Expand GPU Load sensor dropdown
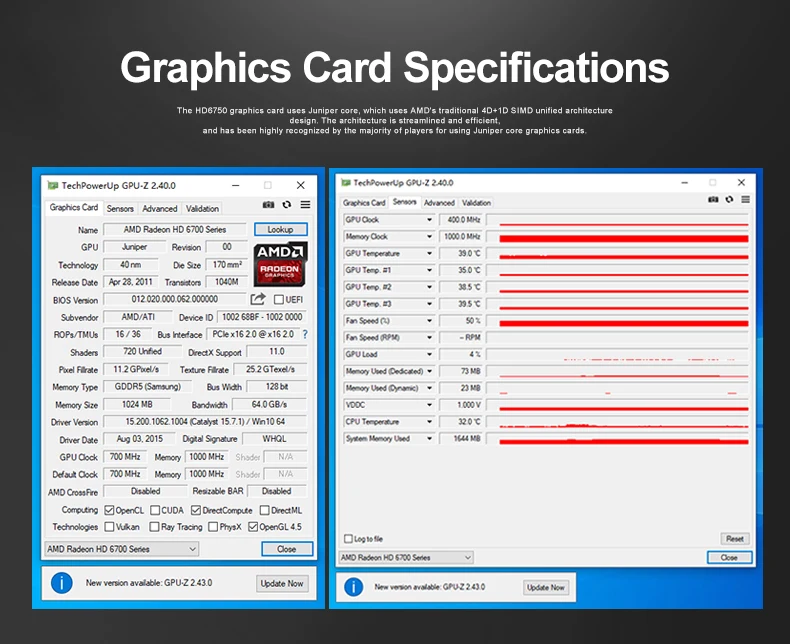 coord(429,354)
